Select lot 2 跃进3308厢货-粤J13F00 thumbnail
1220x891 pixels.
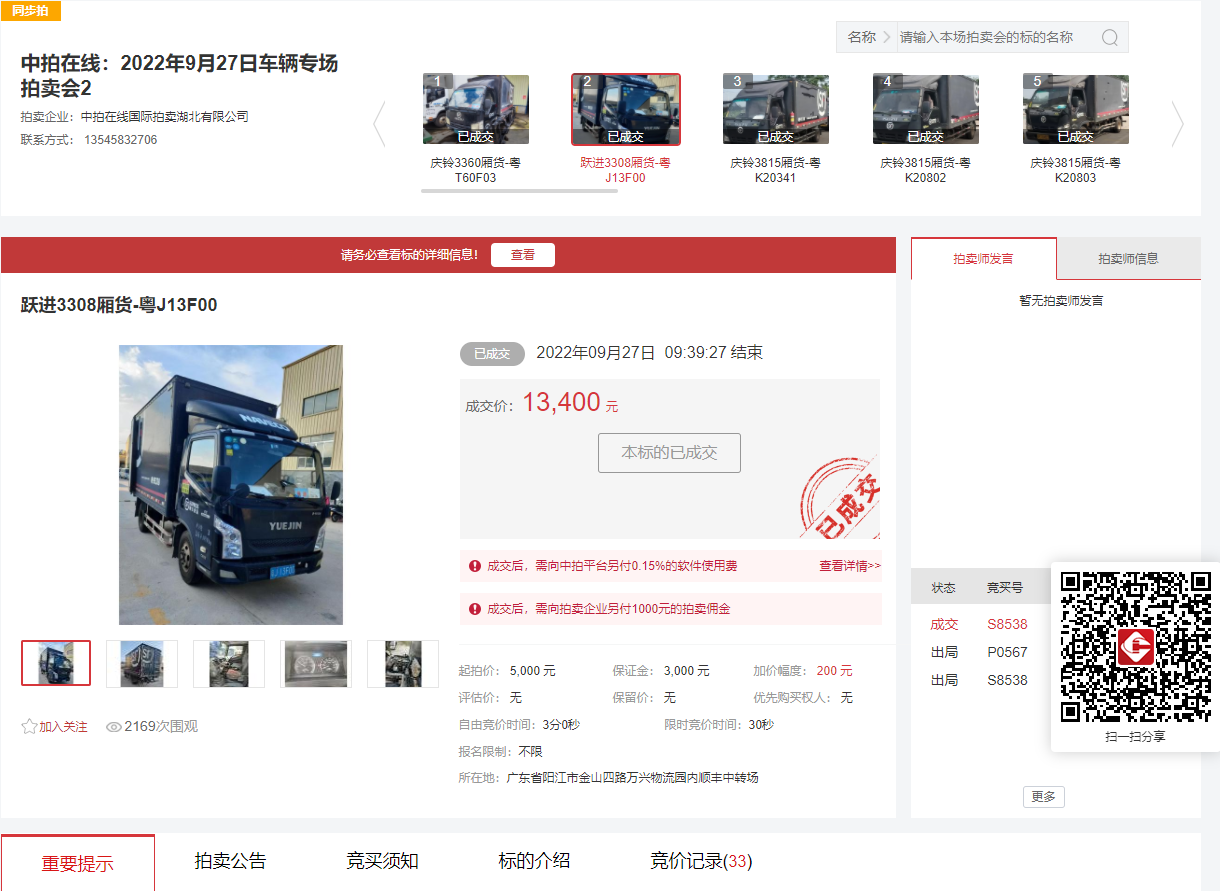tap(626, 109)
